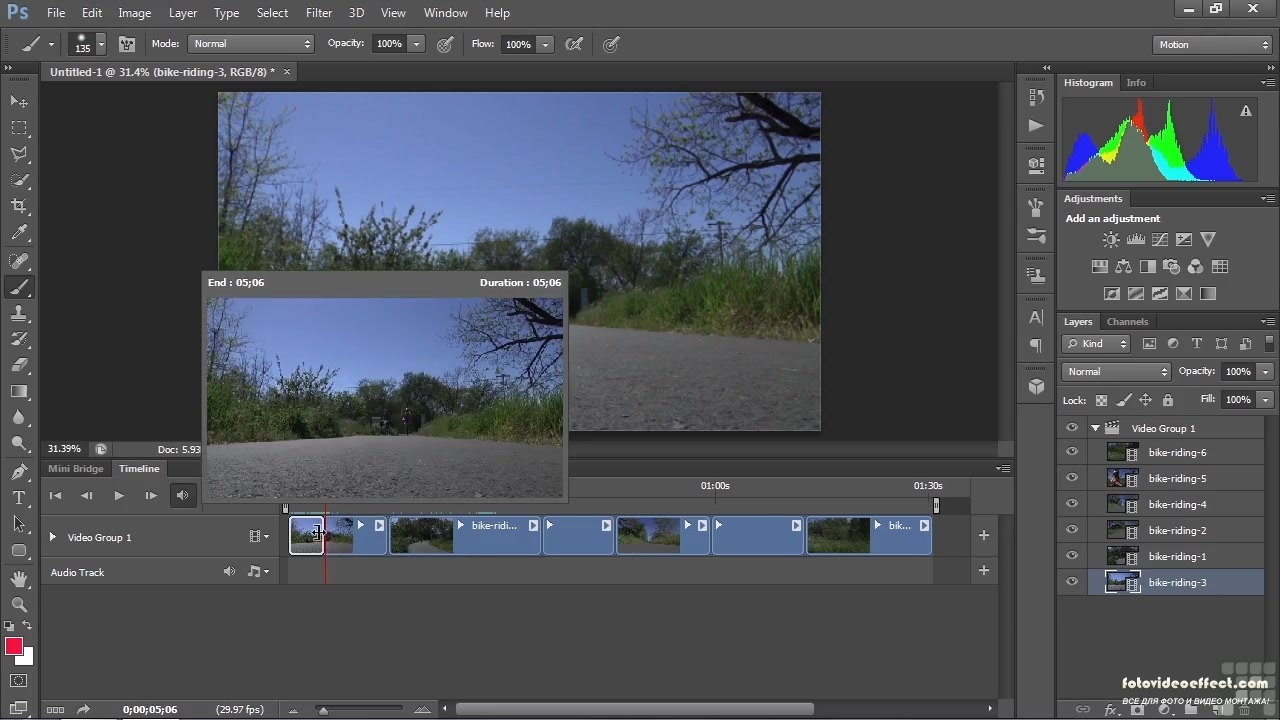This screenshot has height=720, width=1280.
Task: Enable airbrush-style build-up in options bar
Action: pos(574,44)
